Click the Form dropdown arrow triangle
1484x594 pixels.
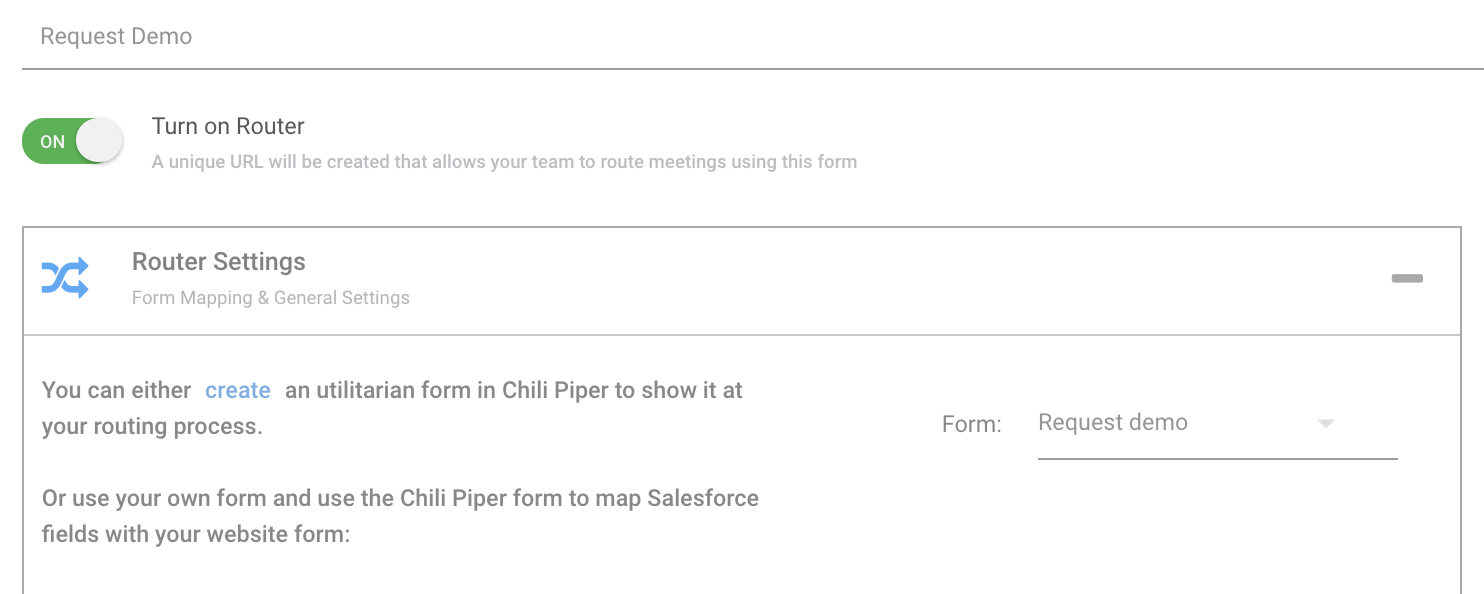tap(1326, 424)
